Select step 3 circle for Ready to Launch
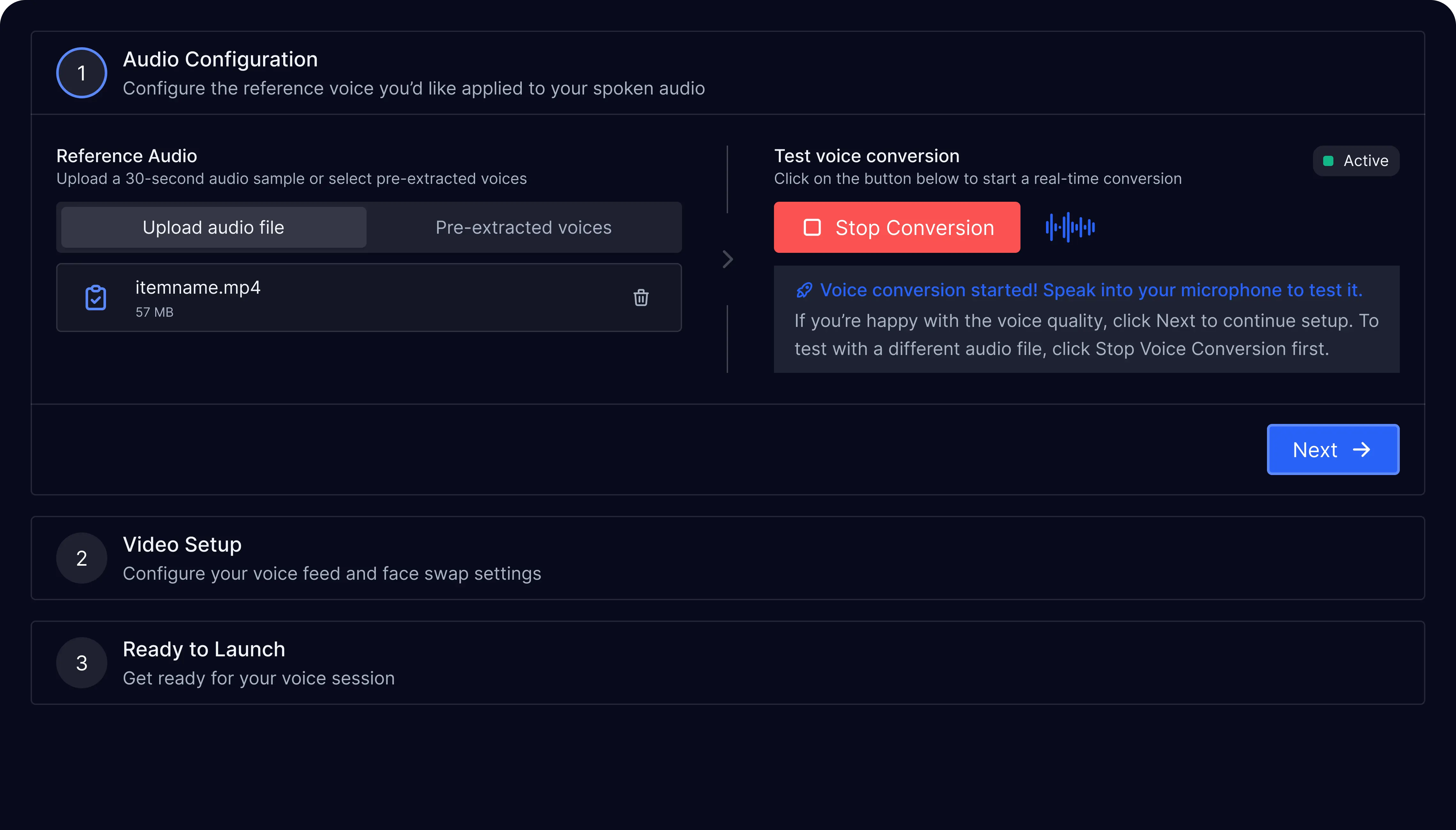 click(81, 662)
